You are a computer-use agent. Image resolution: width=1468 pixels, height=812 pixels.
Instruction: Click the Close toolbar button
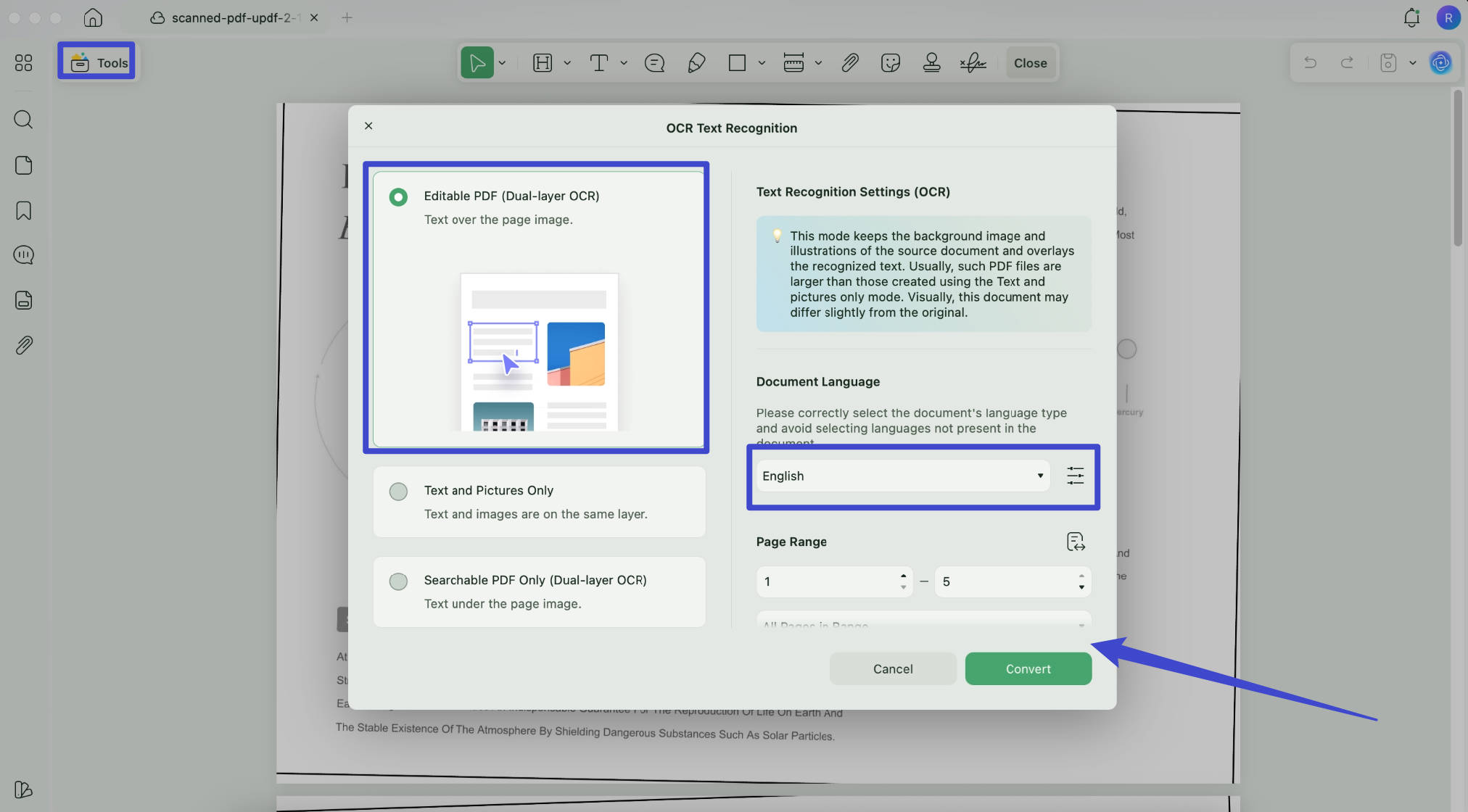point(1030,63)
